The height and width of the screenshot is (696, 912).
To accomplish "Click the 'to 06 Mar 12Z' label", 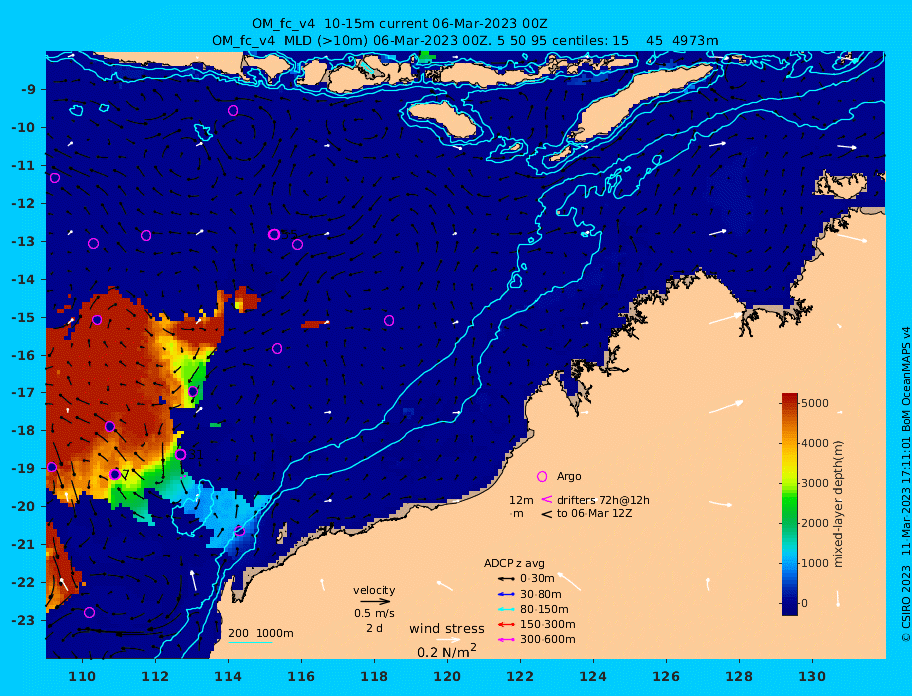I will 594,513.
